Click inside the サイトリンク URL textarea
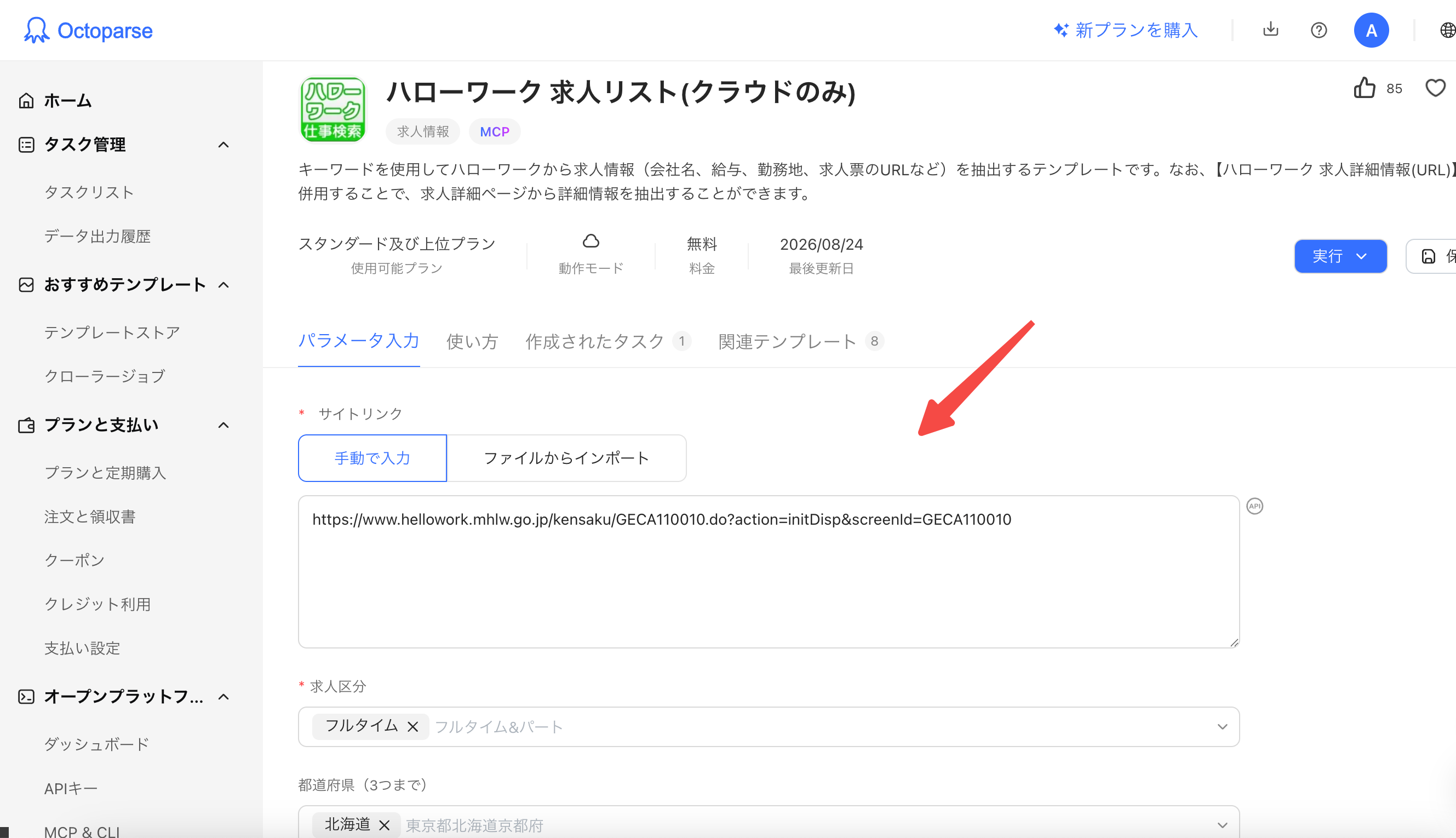1456x838 pixels. point(769,571)
